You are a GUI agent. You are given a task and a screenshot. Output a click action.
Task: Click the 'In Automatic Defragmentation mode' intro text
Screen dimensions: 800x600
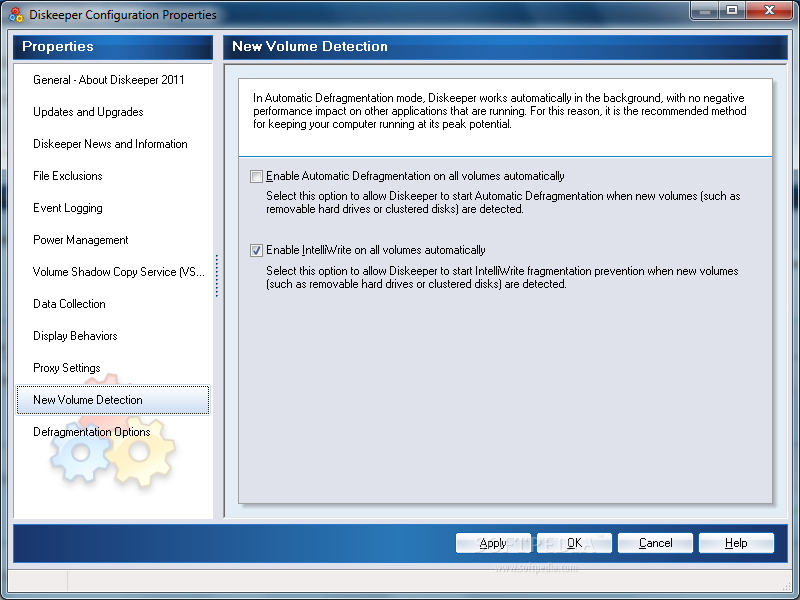[499, 111]
